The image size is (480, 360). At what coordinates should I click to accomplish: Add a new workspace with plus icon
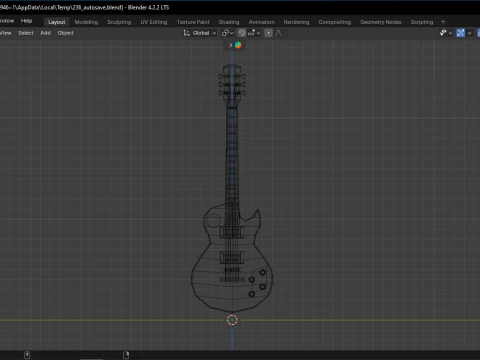[x=443, y=22]
